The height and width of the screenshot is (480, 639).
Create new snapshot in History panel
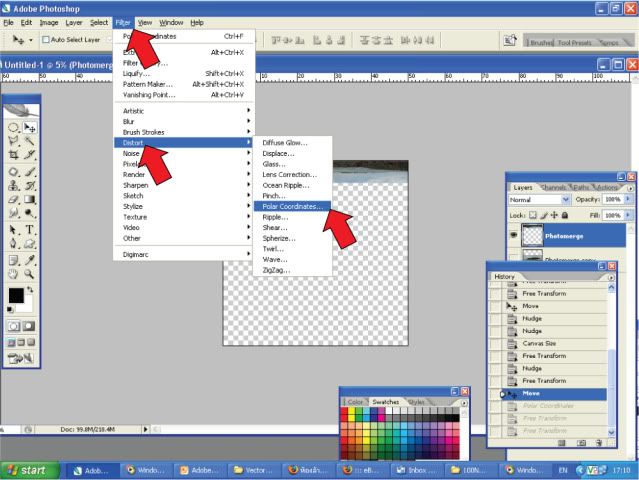click(x=581, y=443)
